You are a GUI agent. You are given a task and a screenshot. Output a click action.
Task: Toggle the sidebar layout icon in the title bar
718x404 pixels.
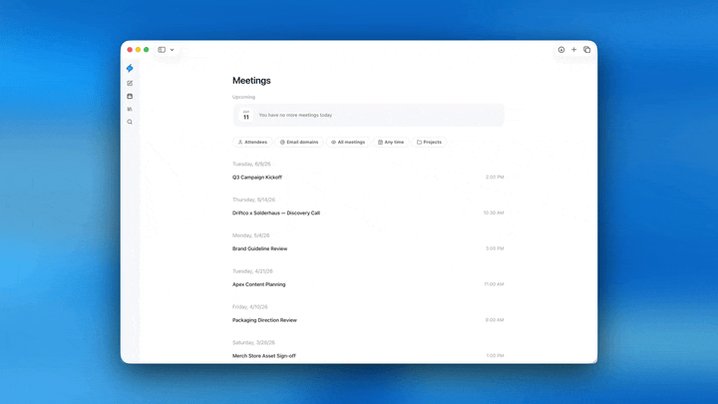coord(162,49)
